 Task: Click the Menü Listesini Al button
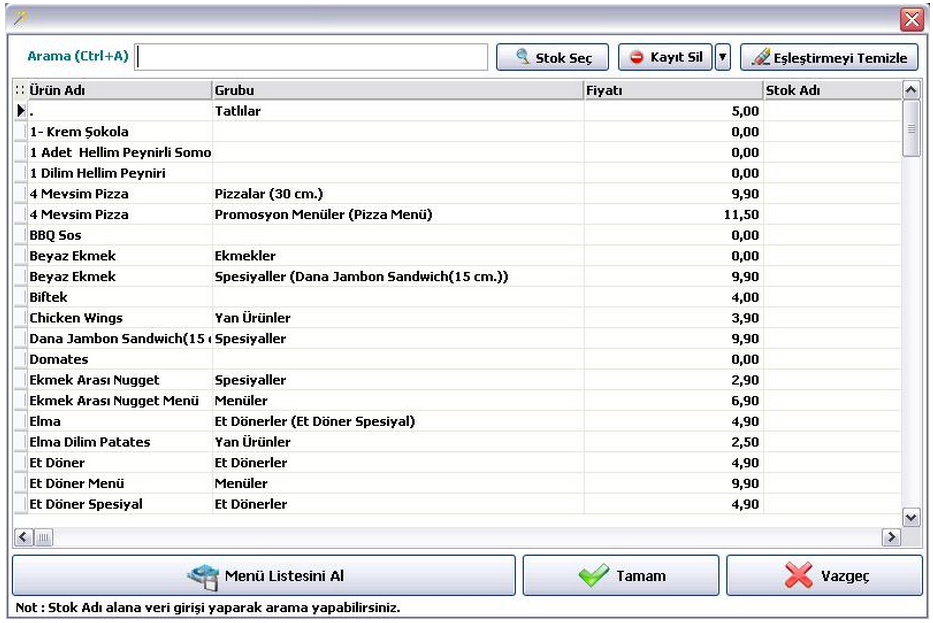[264, 575]
